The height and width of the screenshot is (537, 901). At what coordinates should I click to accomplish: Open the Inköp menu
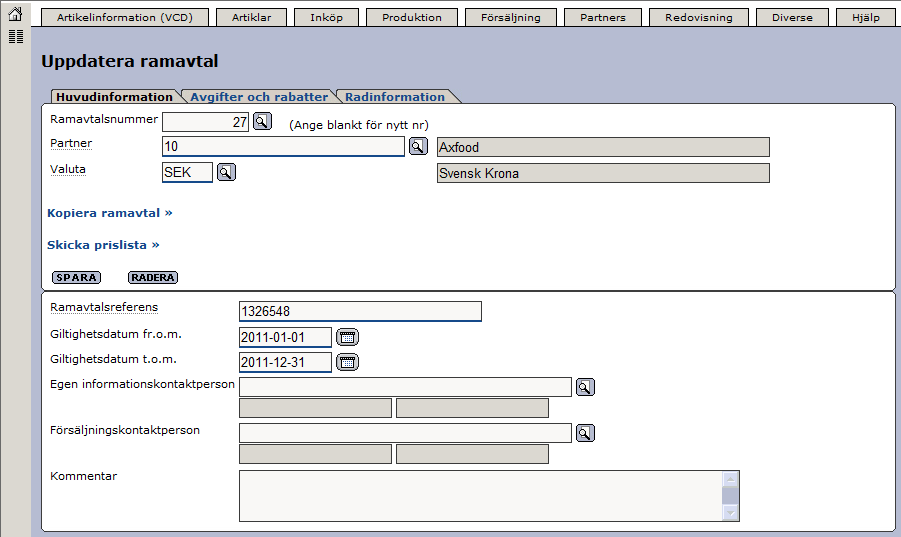click(326, 17)
